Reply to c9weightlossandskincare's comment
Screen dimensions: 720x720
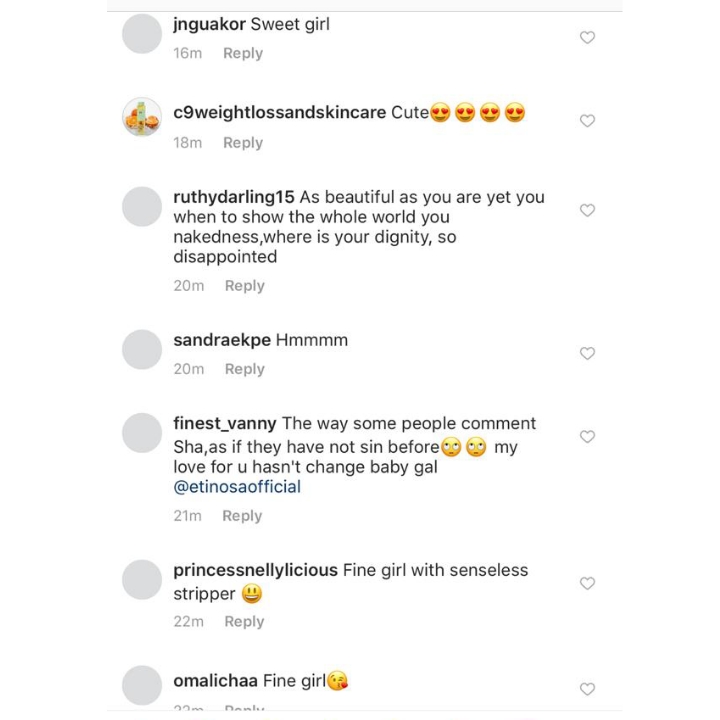[243, 142]
